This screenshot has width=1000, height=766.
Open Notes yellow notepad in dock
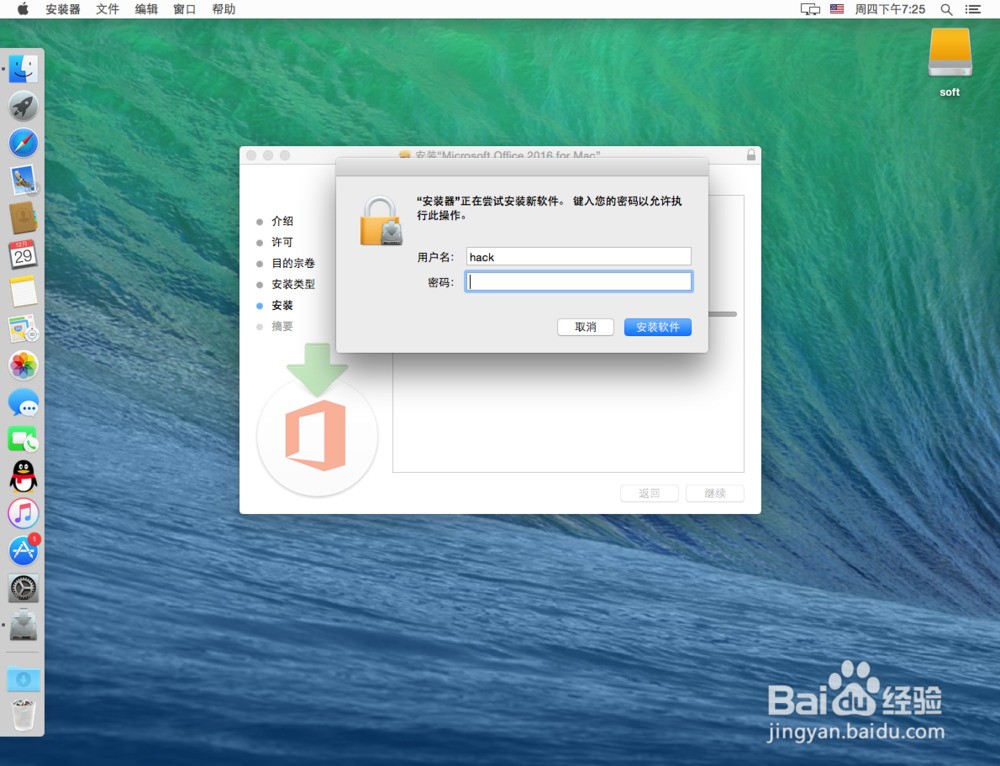[23, 291]
